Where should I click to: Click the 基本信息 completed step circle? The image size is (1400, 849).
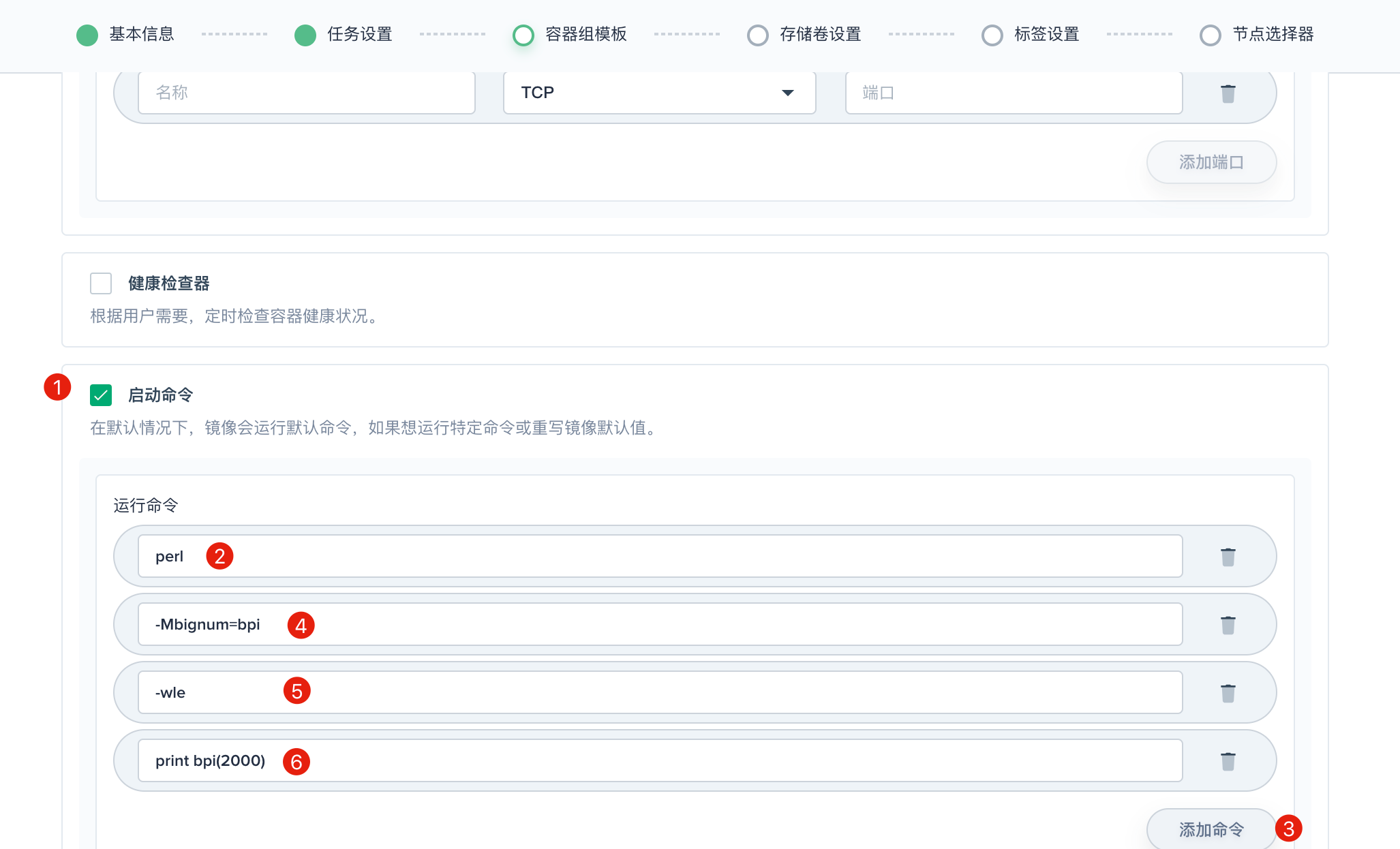87,35
